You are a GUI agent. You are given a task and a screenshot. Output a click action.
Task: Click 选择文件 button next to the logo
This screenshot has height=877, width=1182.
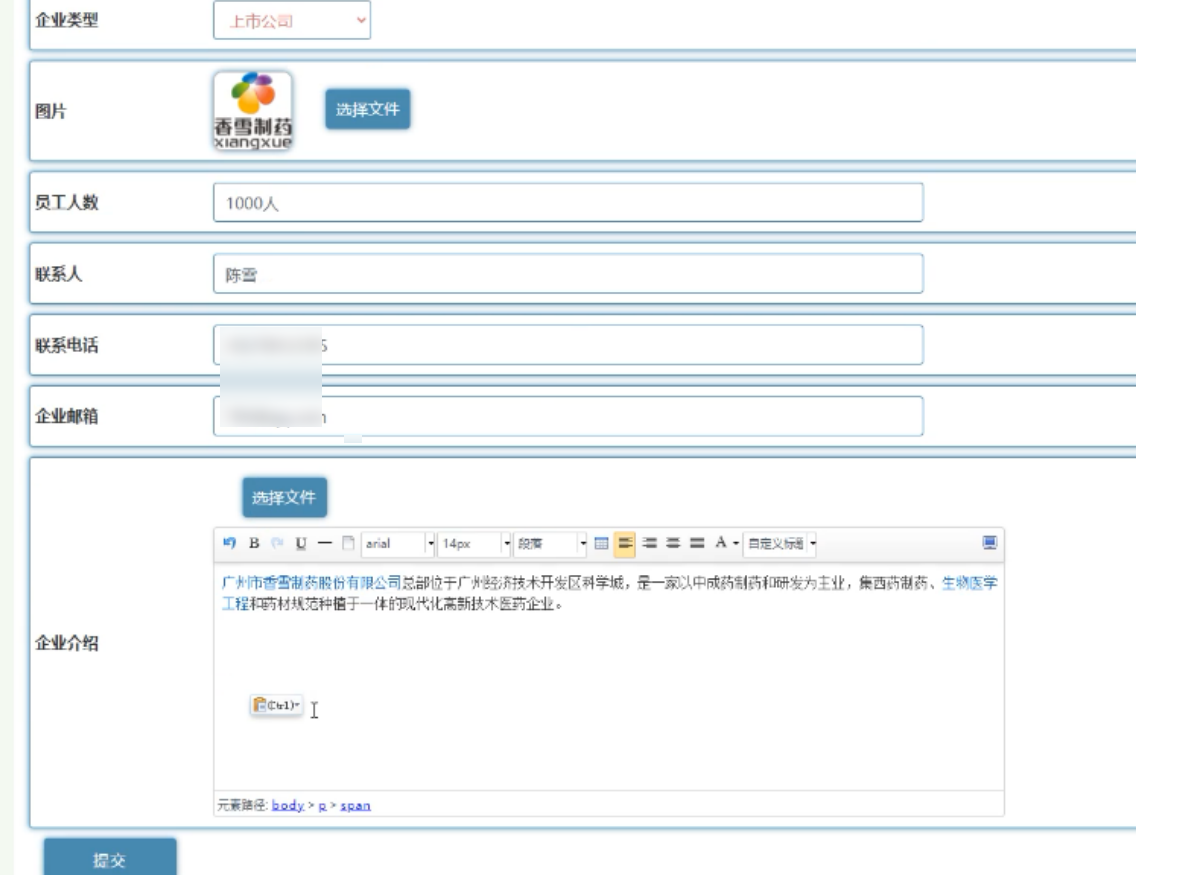367,109
